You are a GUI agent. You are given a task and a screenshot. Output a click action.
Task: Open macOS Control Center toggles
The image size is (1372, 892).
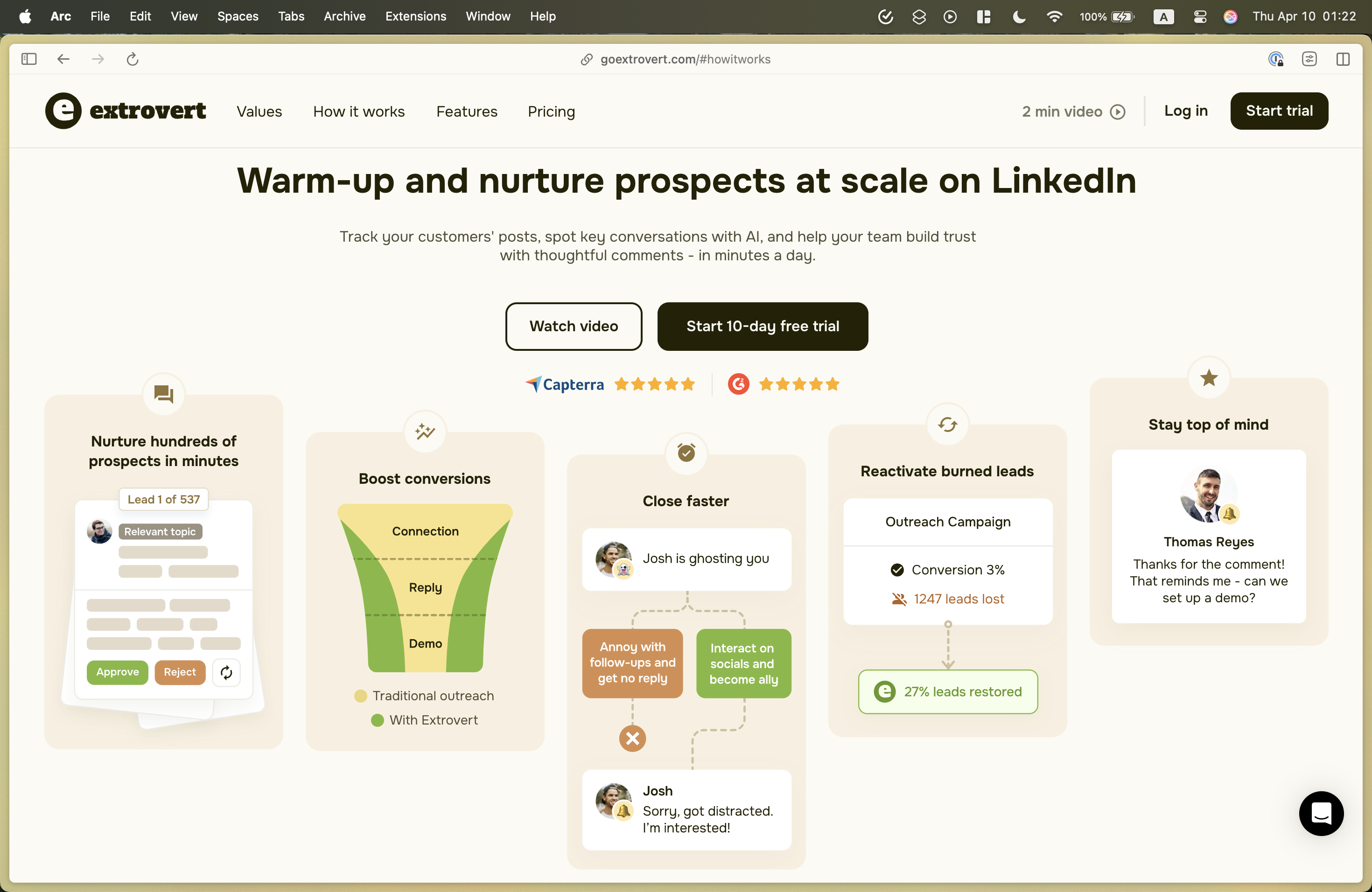[x=1200, y=16]
